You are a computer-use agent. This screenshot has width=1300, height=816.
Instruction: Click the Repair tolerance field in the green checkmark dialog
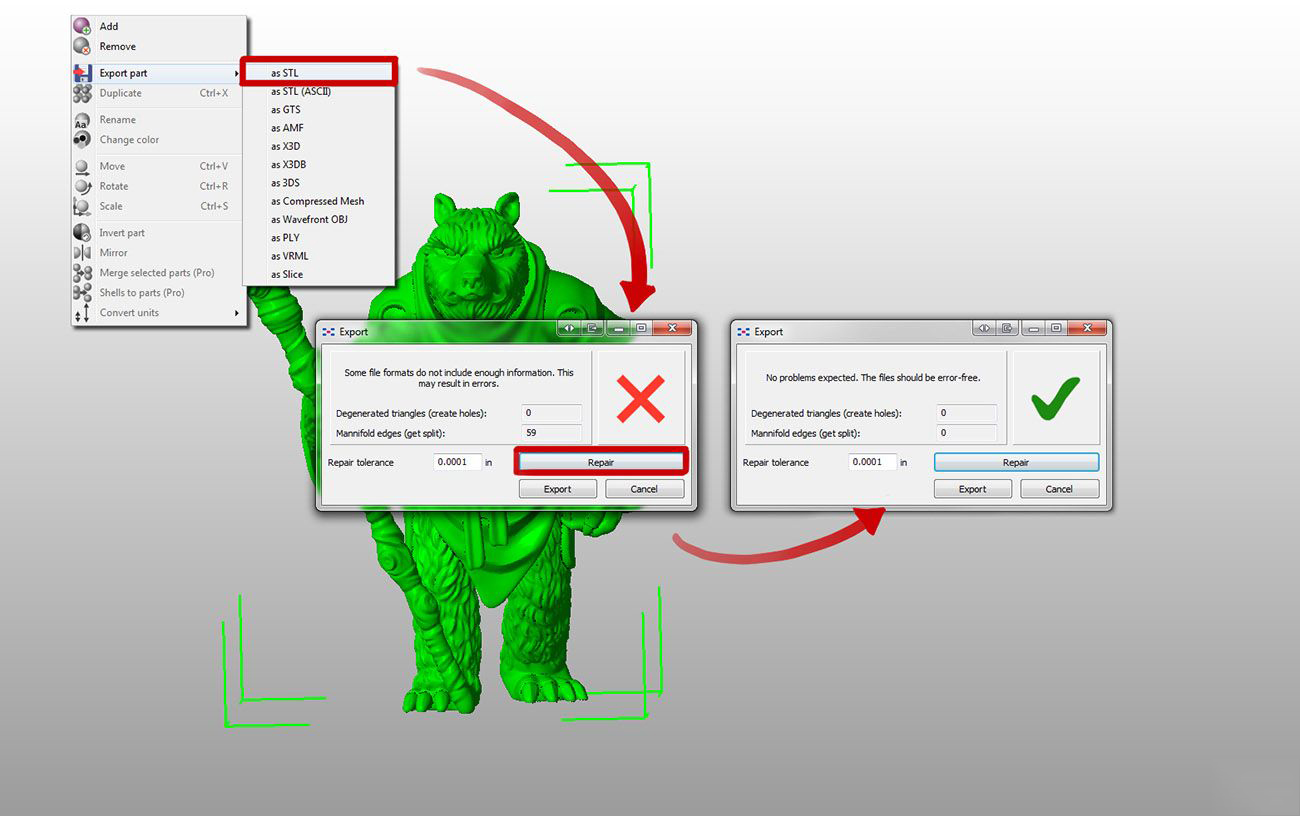tap(873, 462)
